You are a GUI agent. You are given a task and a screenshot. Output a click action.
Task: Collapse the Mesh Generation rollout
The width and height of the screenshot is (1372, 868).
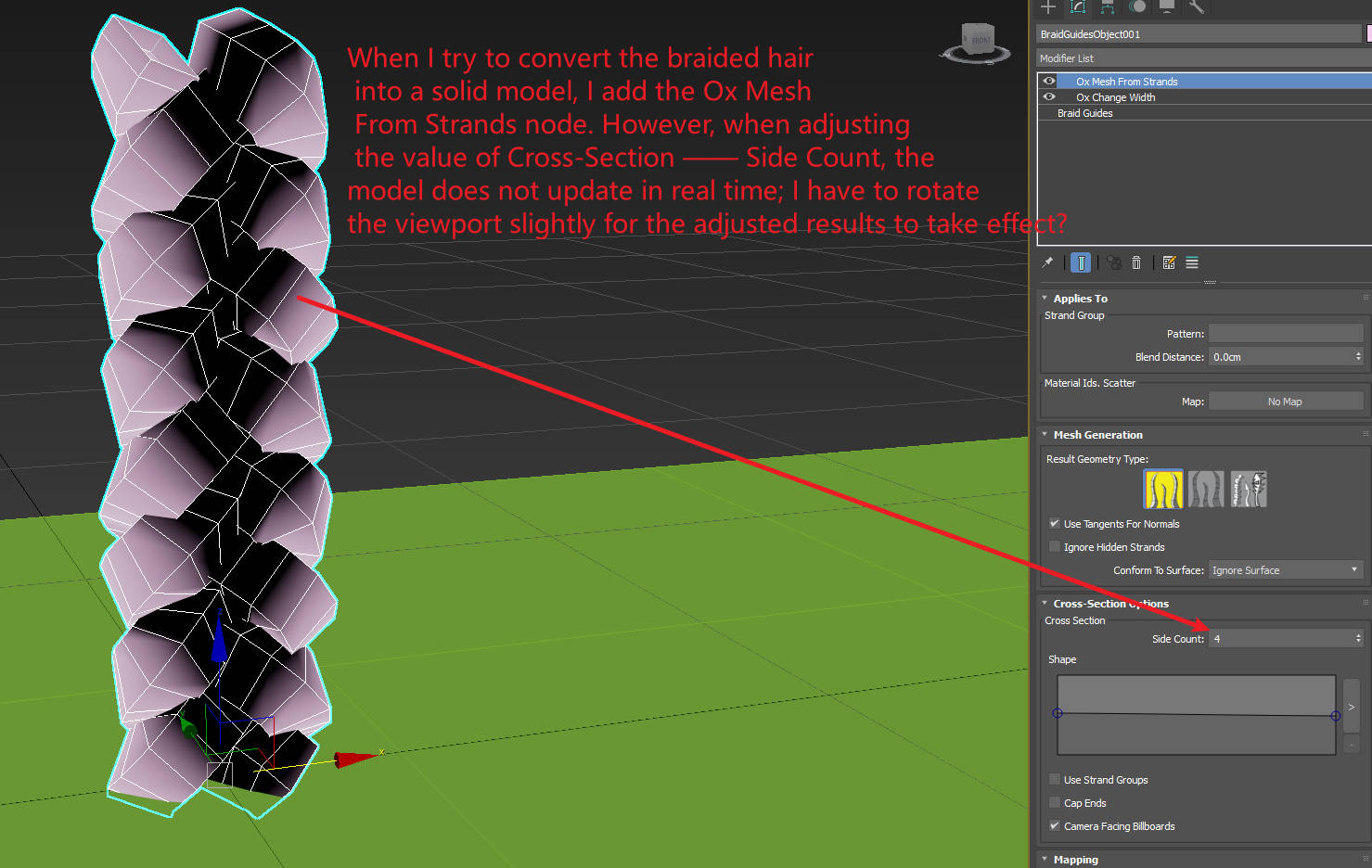pyautogui.click(x=1097, y=435)
